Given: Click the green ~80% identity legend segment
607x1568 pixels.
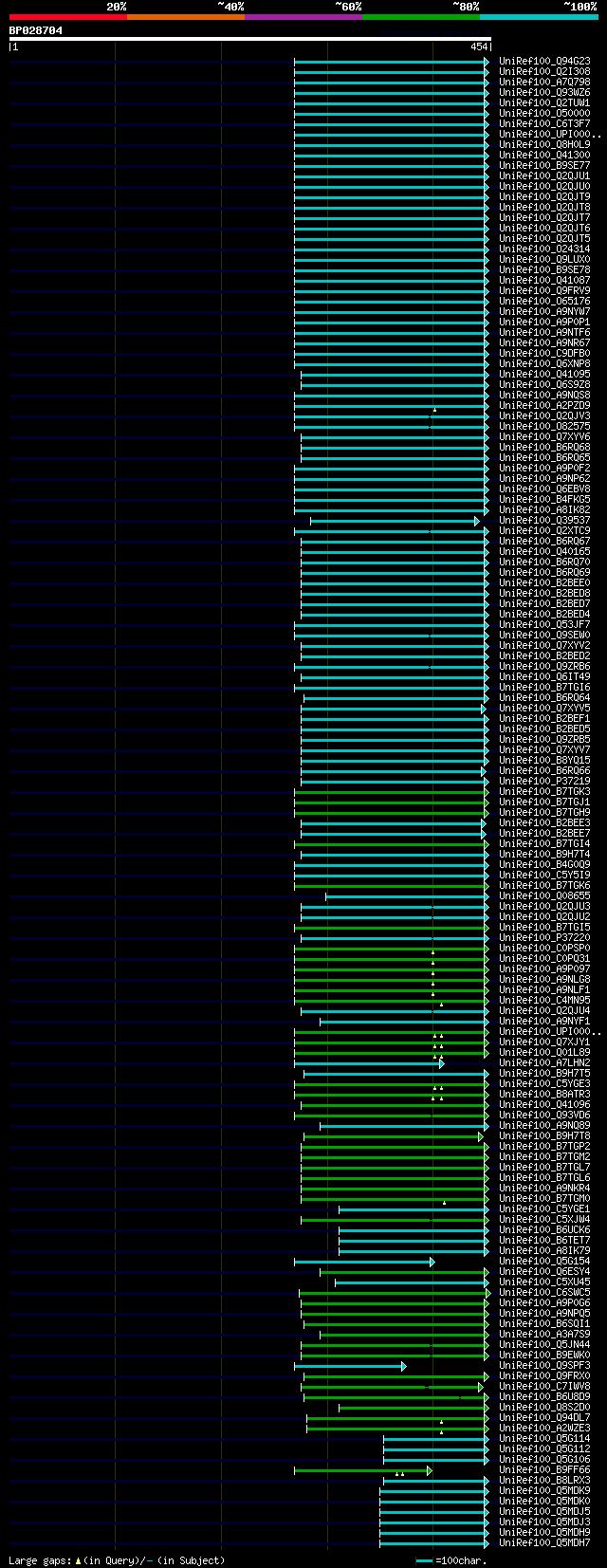Looking at the screenshot, I should tap(421, 17).
